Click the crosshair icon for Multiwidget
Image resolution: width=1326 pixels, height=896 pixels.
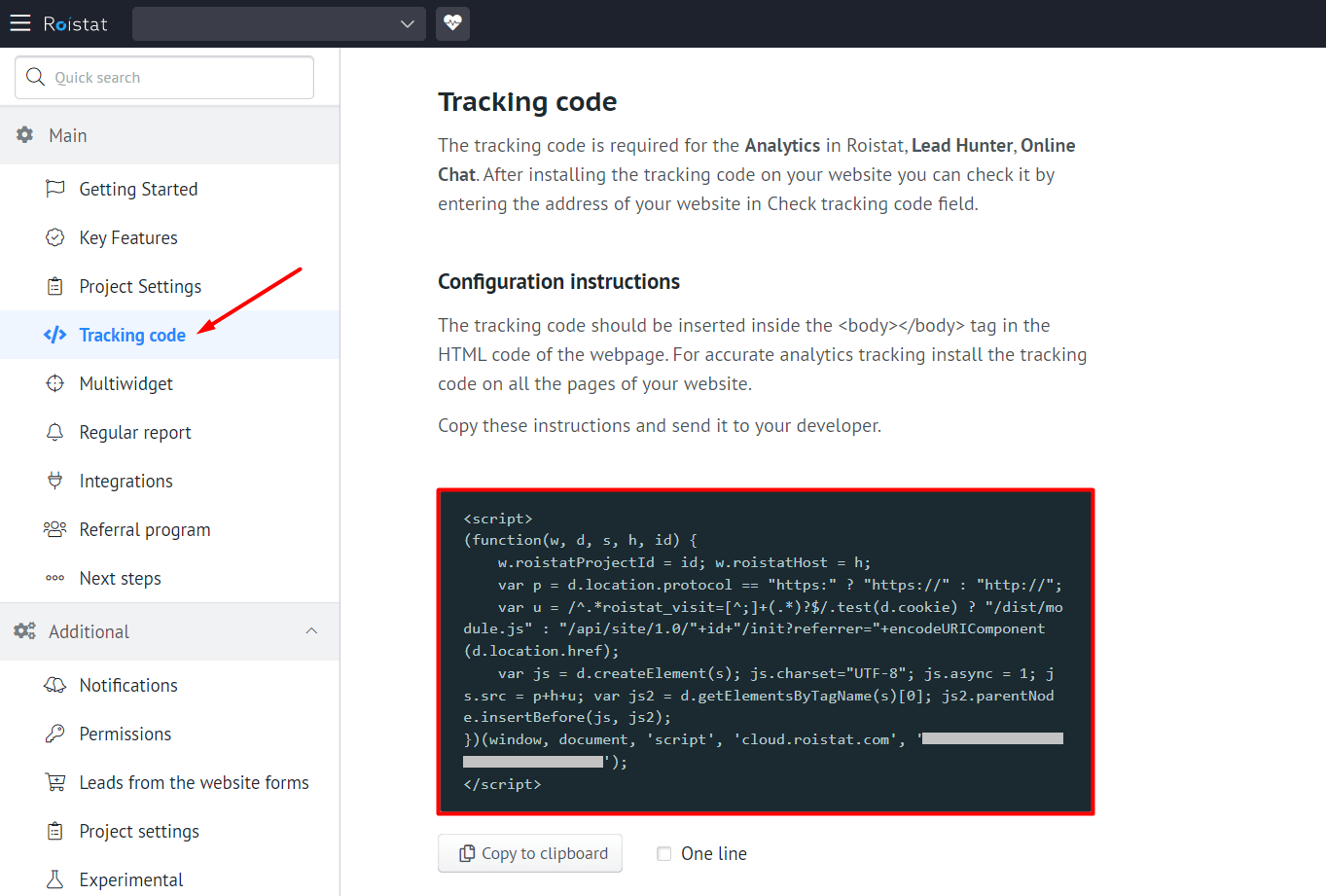pos(55,383)
